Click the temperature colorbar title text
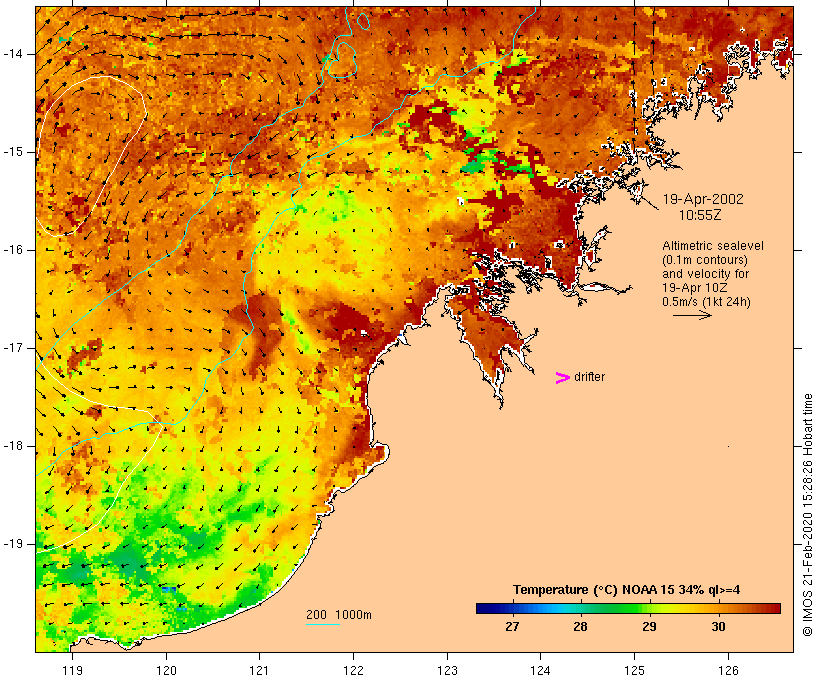This screenshot has height=680, width=820. click(626, 590)
